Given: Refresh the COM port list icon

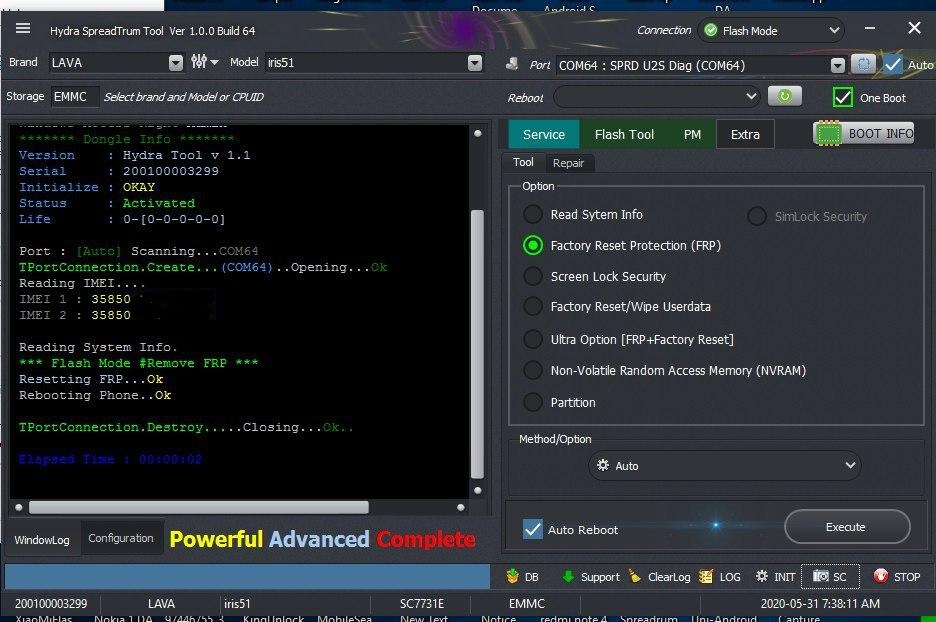Looking at the screenshot, I should tap(863, 64).
